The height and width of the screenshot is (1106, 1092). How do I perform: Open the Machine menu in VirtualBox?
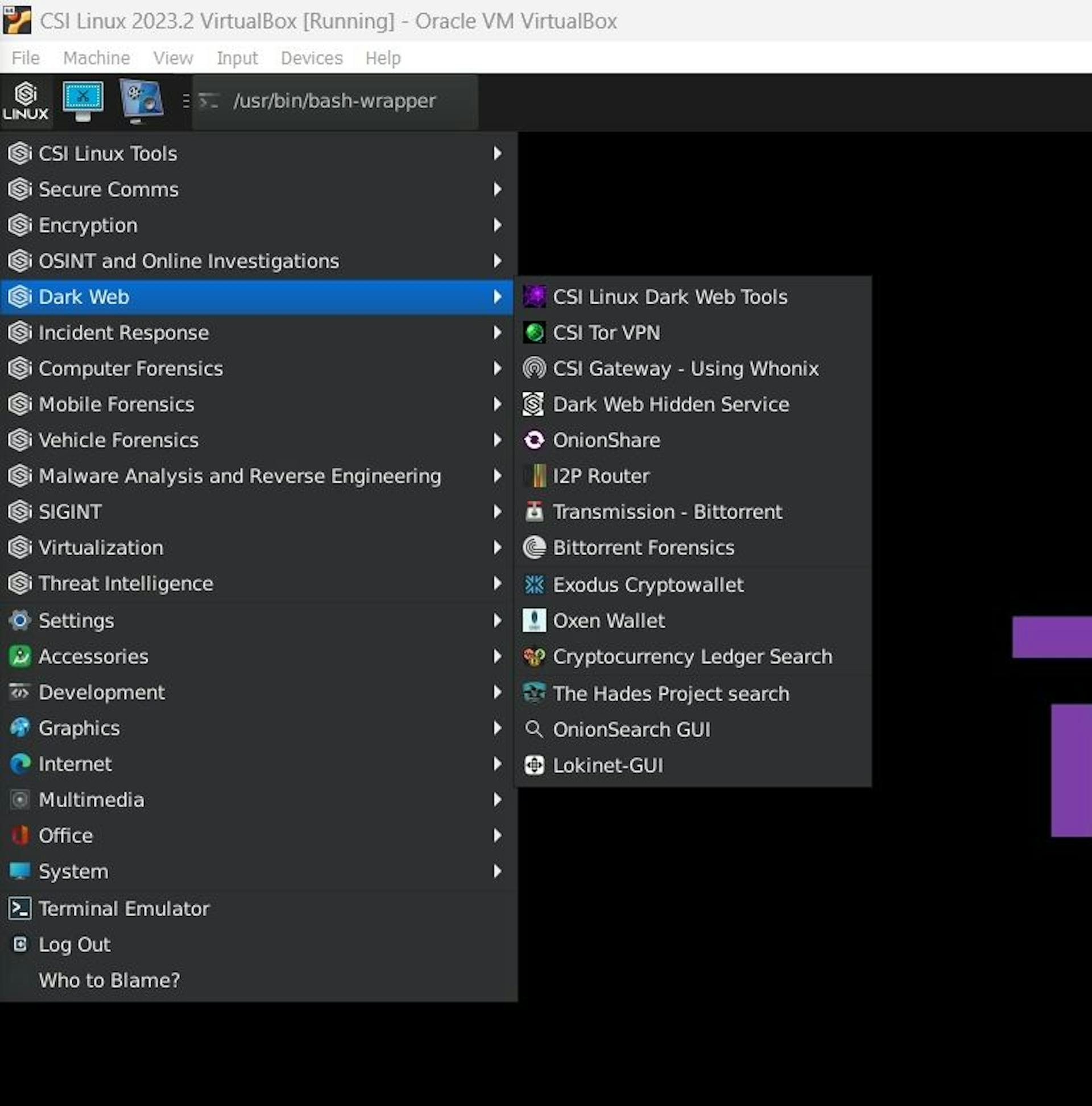[96, 58]
